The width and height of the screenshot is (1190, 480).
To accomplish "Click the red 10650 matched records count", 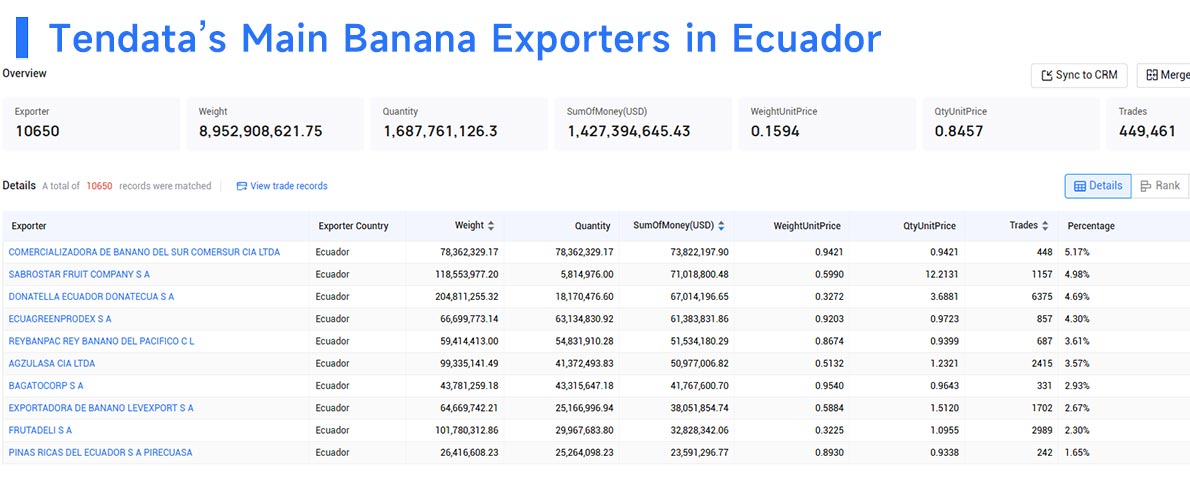I will coord(99,186).
